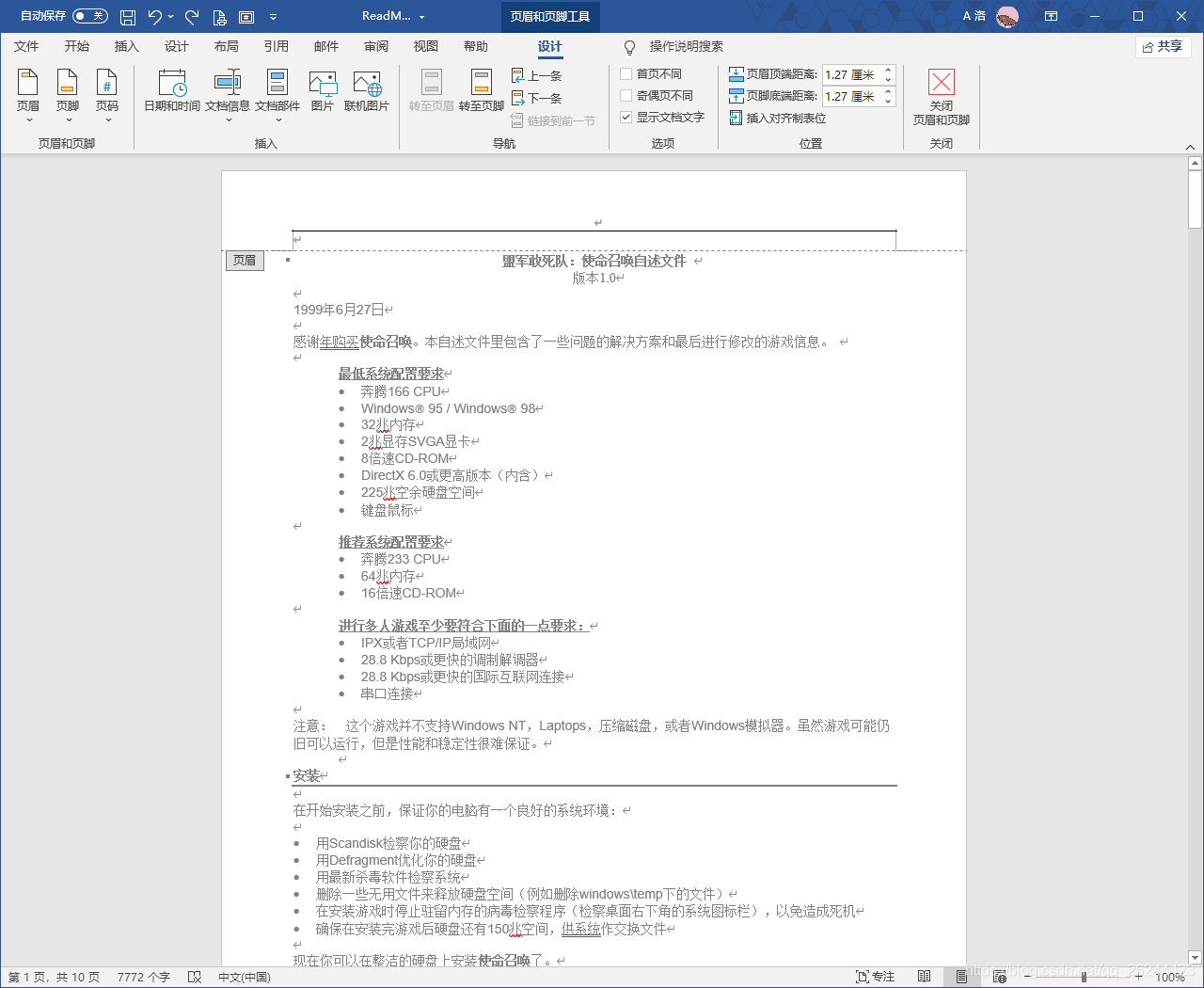1204x988 pixels.
Task: Click the 页脚底端距离 value field
Action: (x=851, y=96)
